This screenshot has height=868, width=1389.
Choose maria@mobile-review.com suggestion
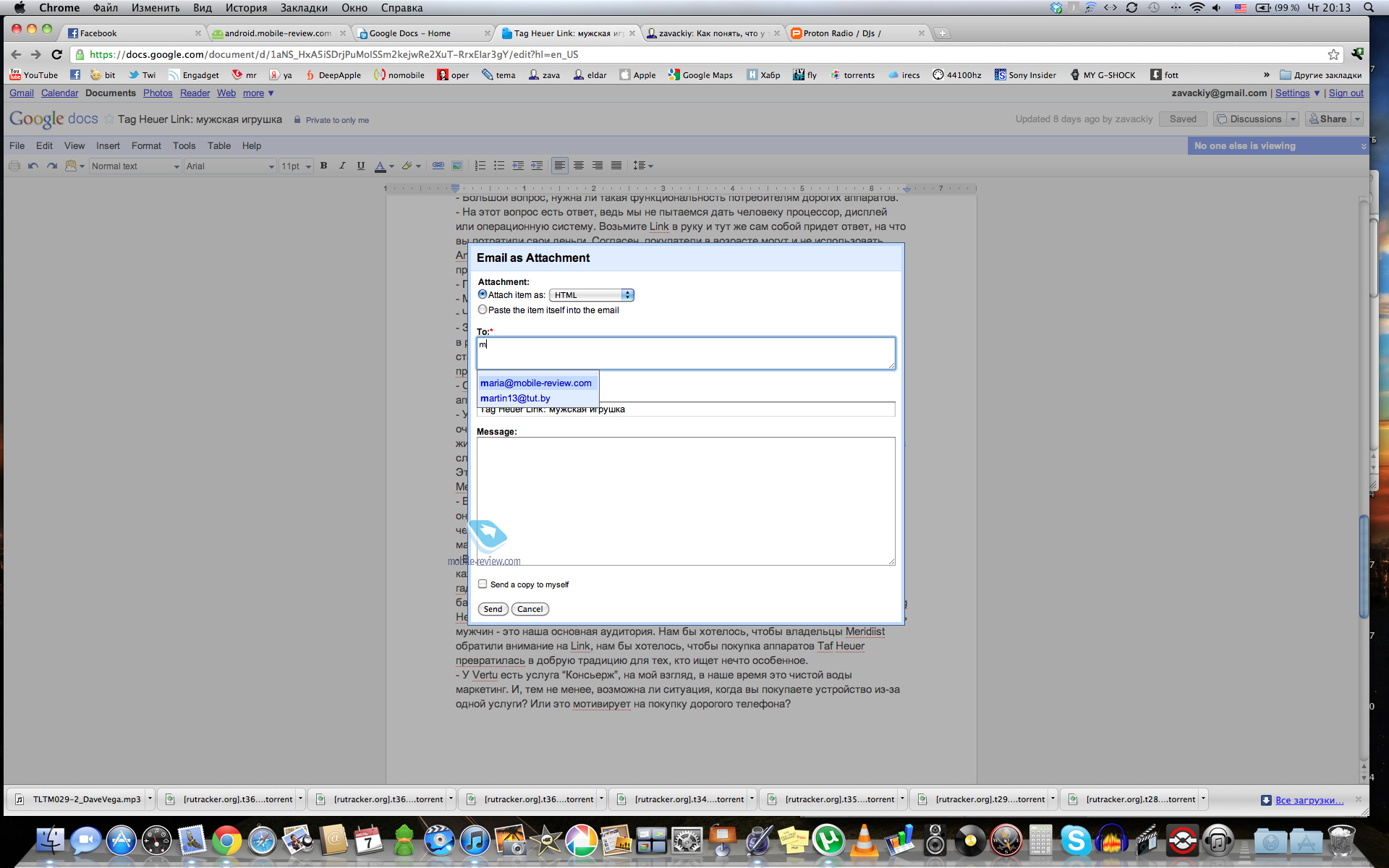tap(537, 383)
